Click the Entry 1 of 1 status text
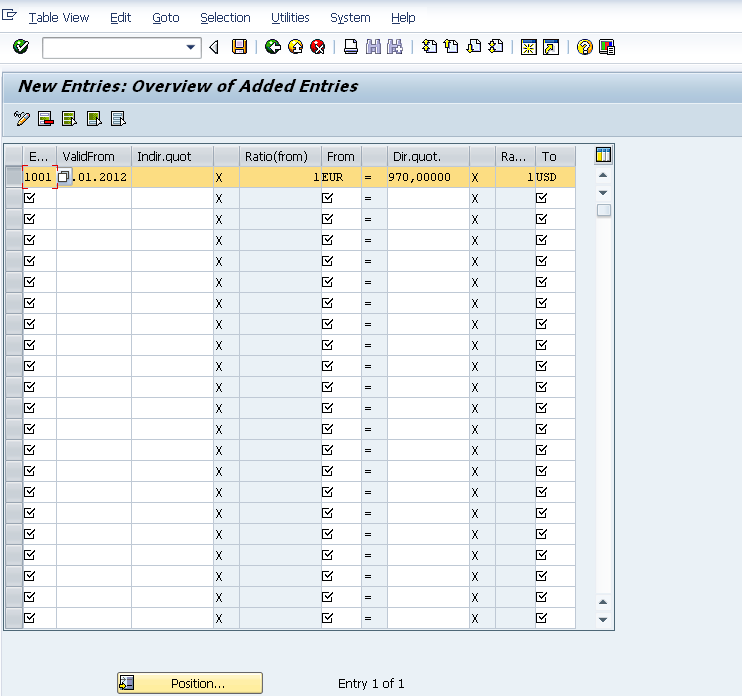The width and height of the screenshot is (742, 696). [371, 683]
